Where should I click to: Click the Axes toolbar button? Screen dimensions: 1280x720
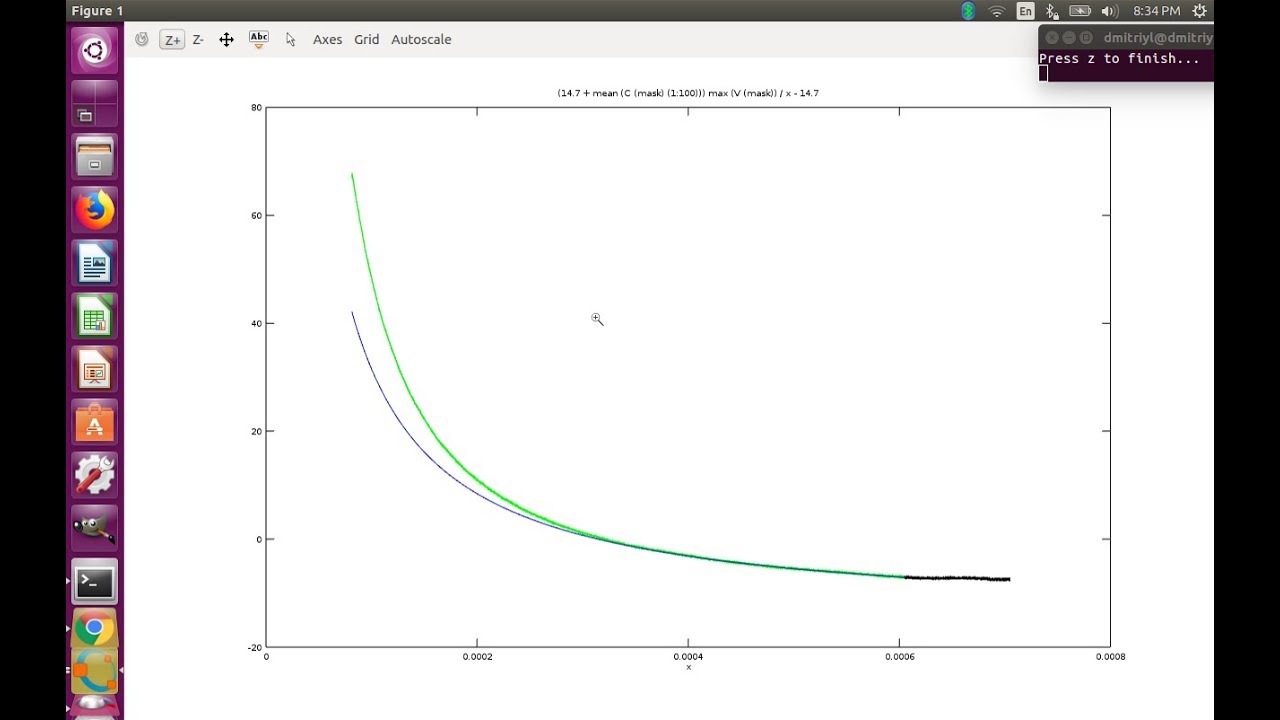(x=327, y=39)
